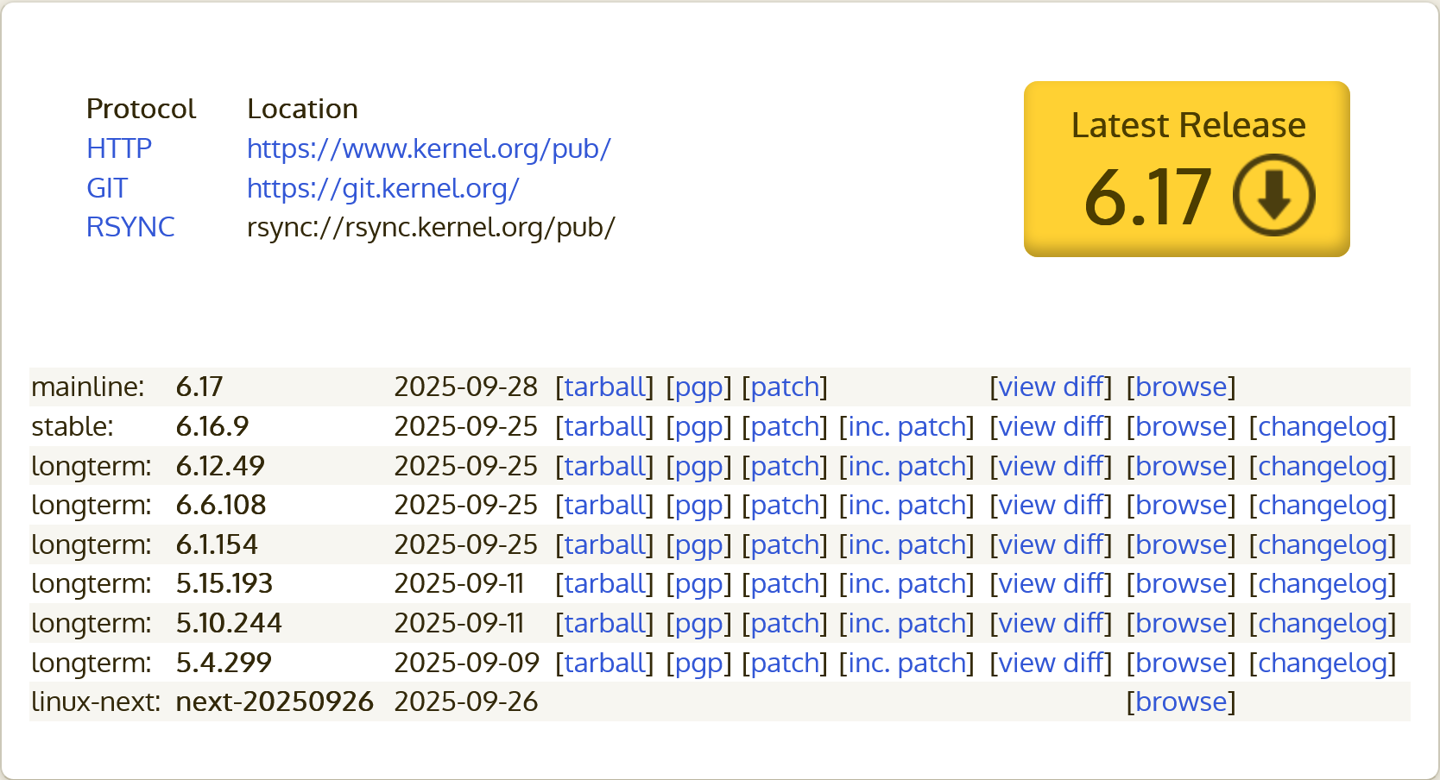Browse the linux-next next-20250926 tree
The height and width of the screenshot is (780, 1440).
pos(1182,702)
